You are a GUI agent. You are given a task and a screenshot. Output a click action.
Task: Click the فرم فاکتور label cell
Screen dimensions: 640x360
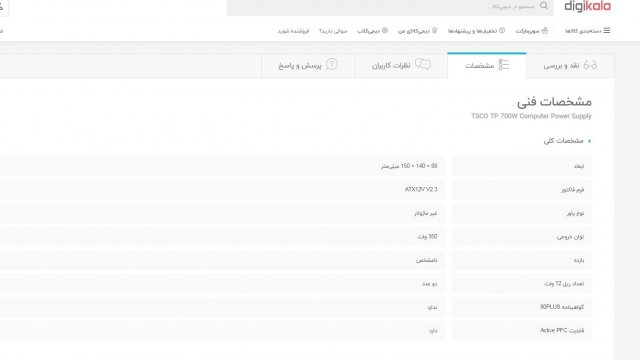point(522,190)
